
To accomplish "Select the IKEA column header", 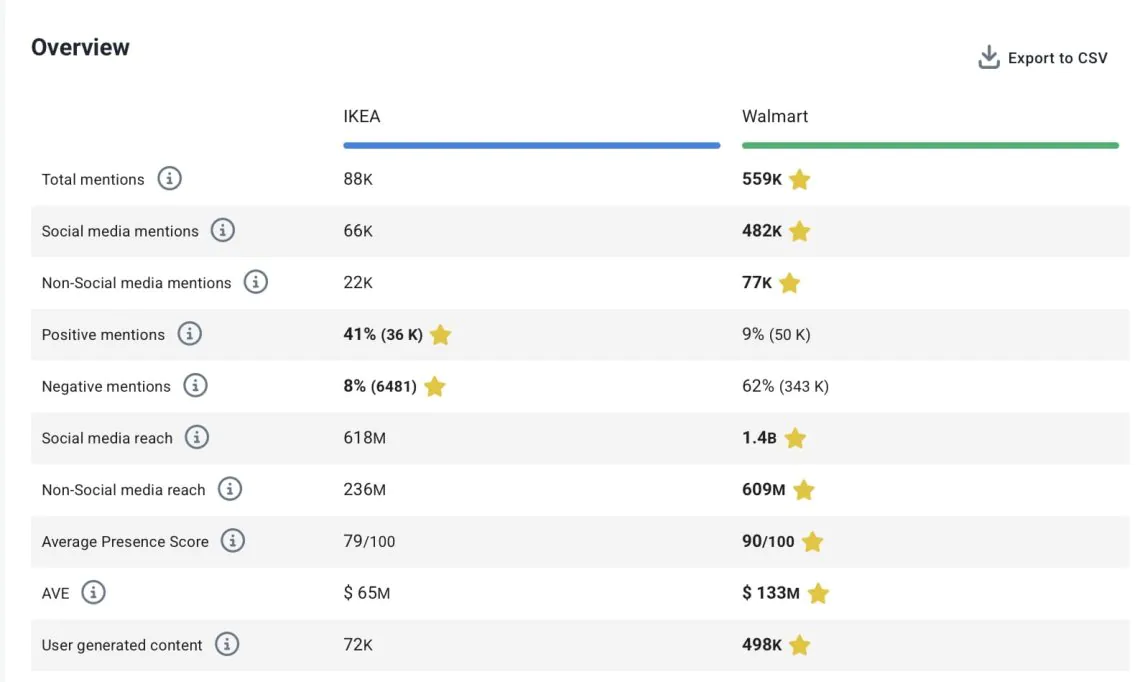I will pos(362,116).
